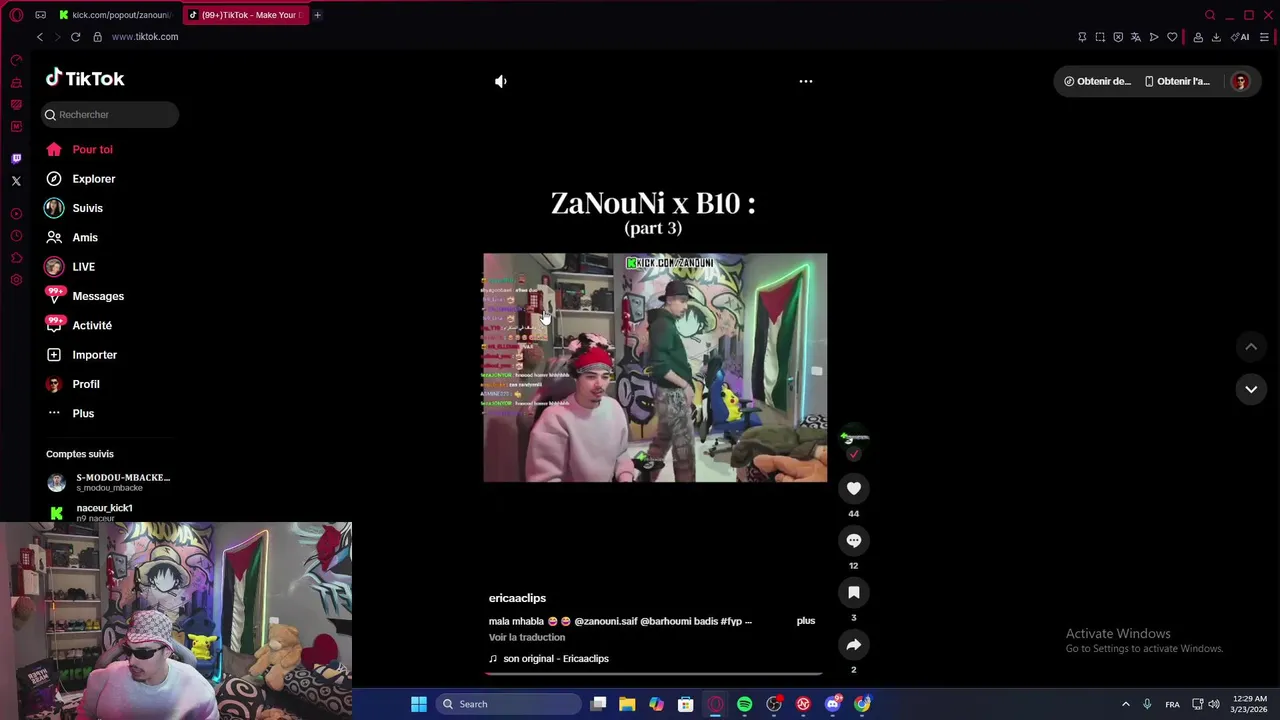1280x720 pixels.
Task: Click the video player thumbnail
Action: coord(655,367)
